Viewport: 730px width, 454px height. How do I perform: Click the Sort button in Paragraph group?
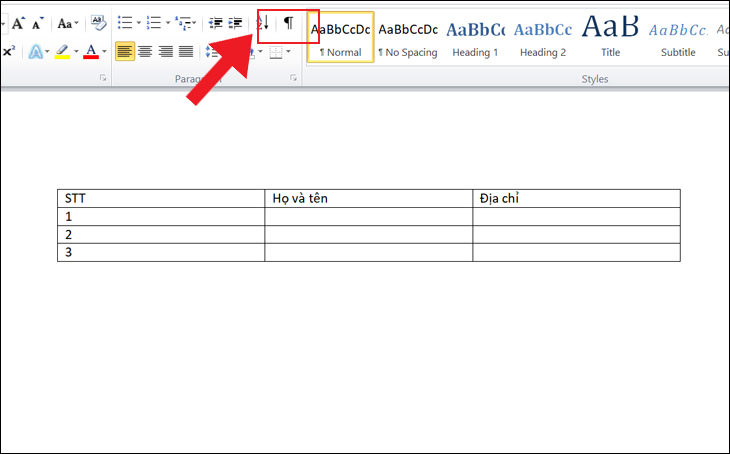[x=264, y=23]
